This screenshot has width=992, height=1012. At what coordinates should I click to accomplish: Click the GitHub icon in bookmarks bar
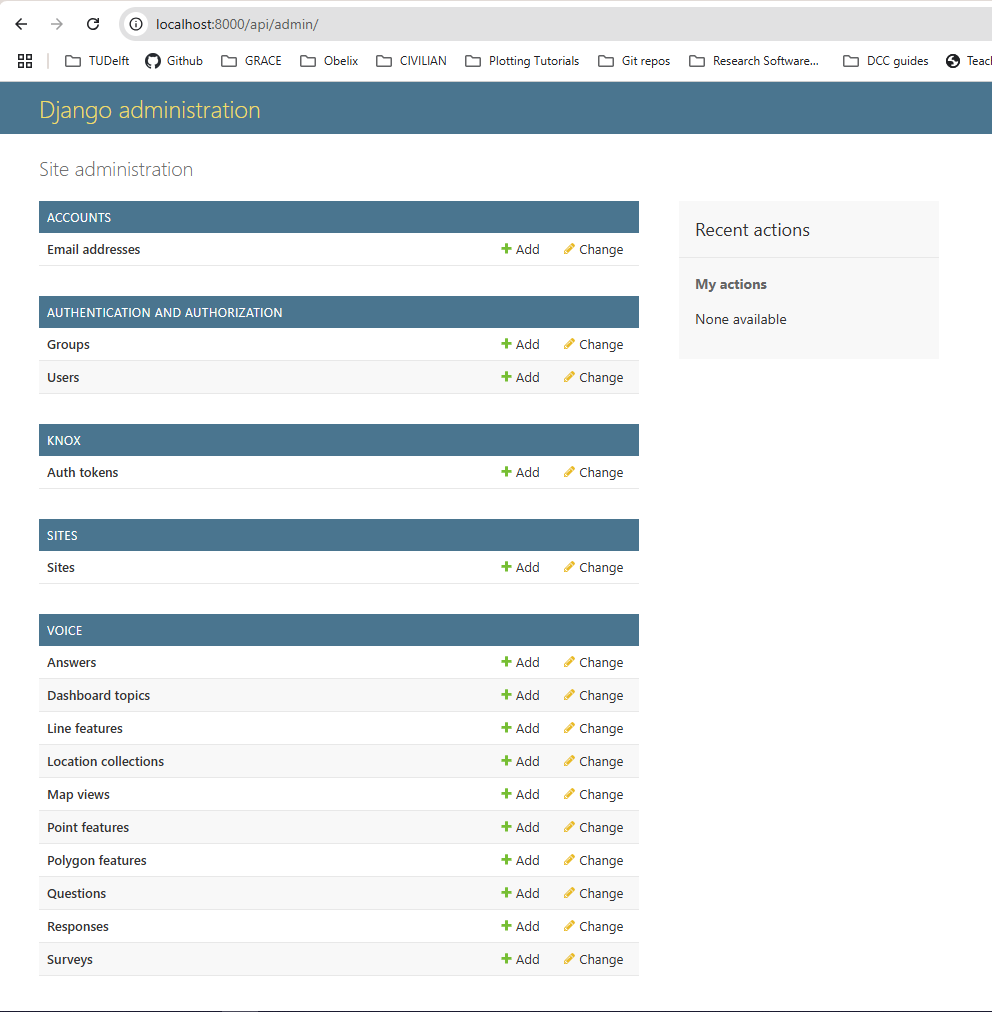click(x=152, y=61)
